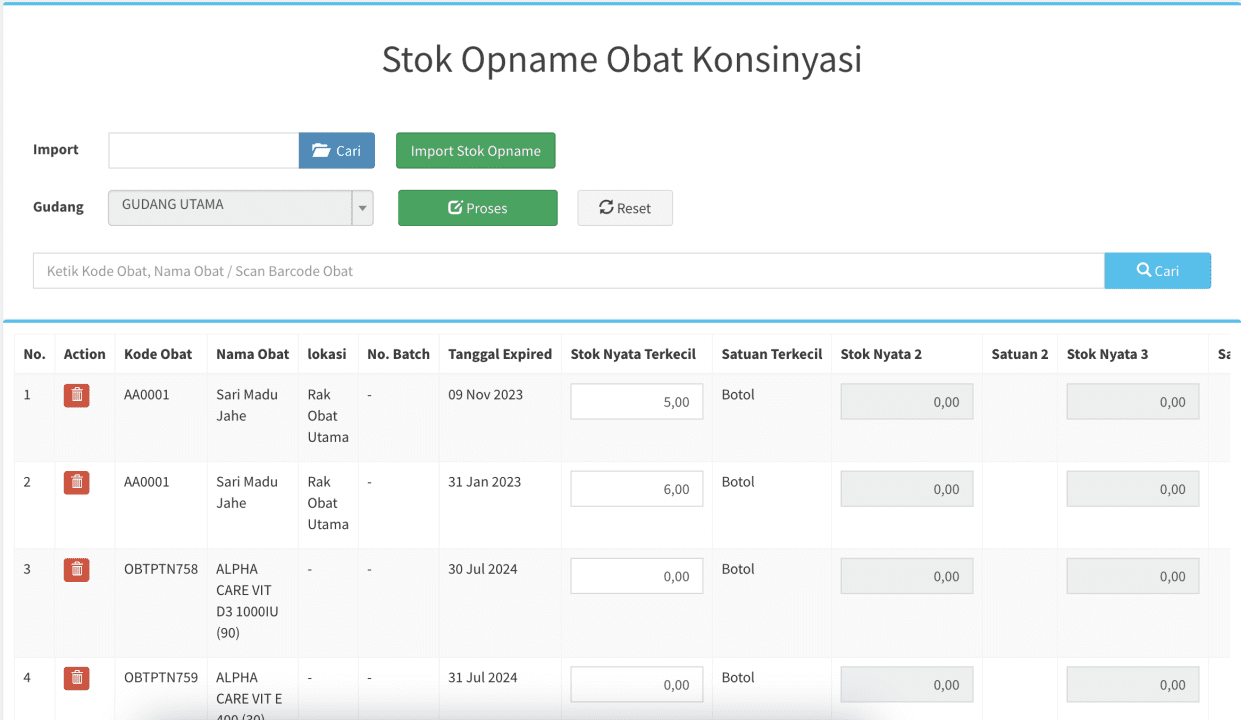Click Stok Nyata 2 field for OBTPTN759
Screen dimensions: 1241x720
point(907,685)
